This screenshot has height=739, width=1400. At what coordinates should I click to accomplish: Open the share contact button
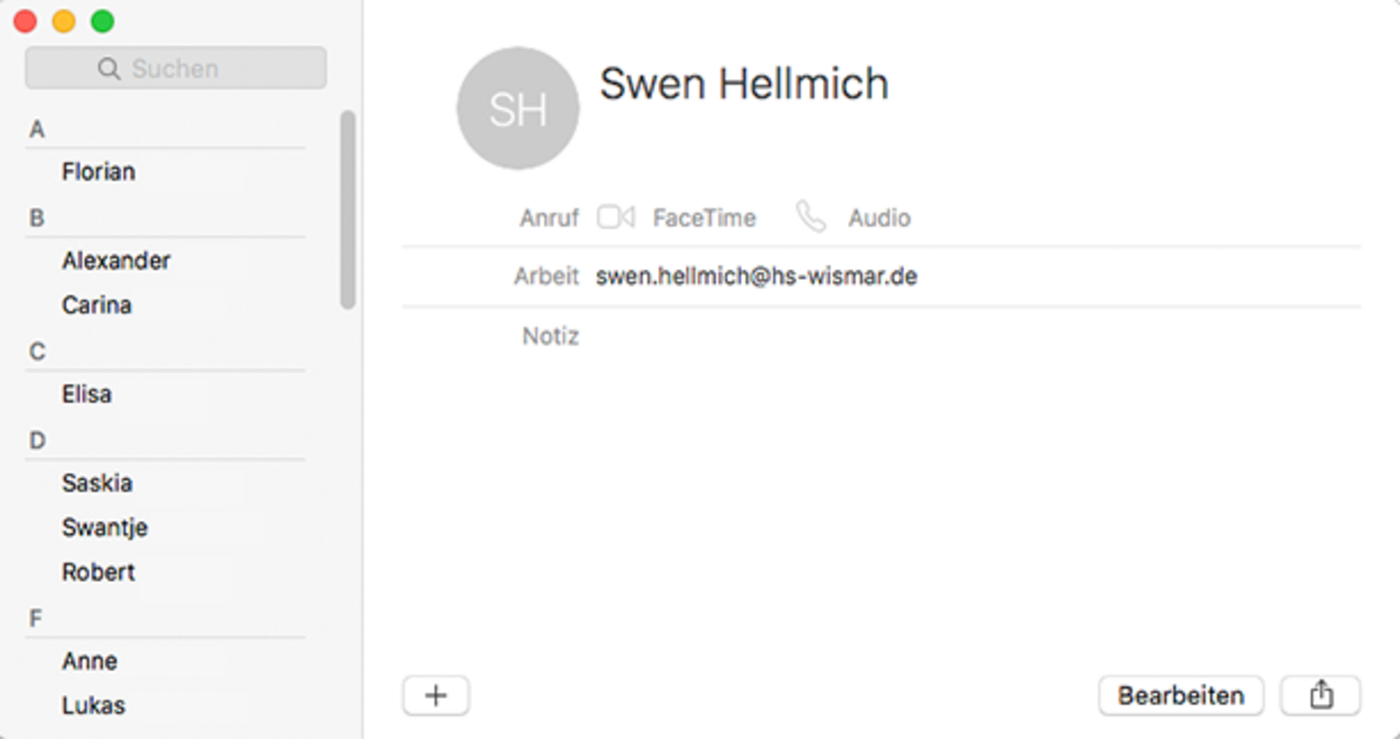pos(1321,695)
